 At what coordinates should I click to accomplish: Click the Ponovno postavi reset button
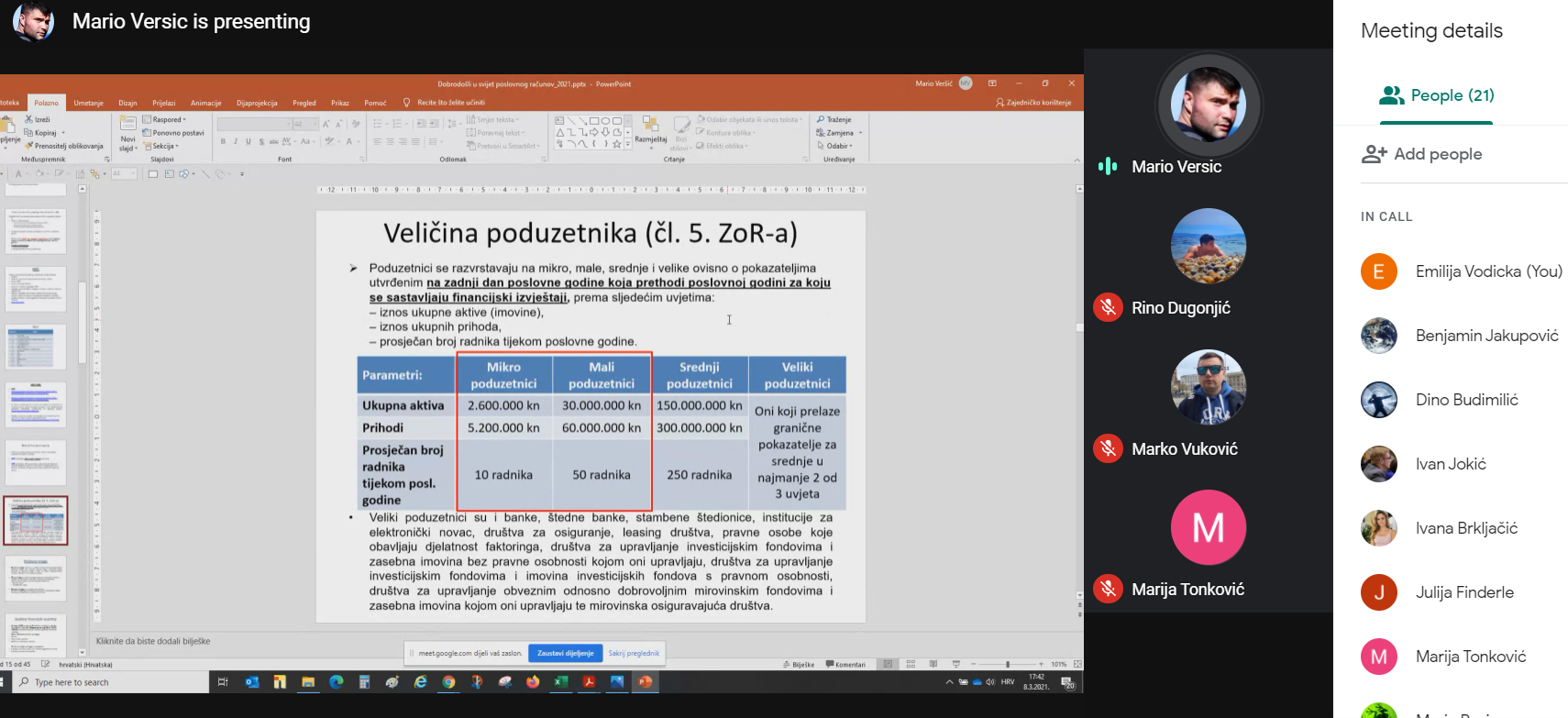(173, 133)
